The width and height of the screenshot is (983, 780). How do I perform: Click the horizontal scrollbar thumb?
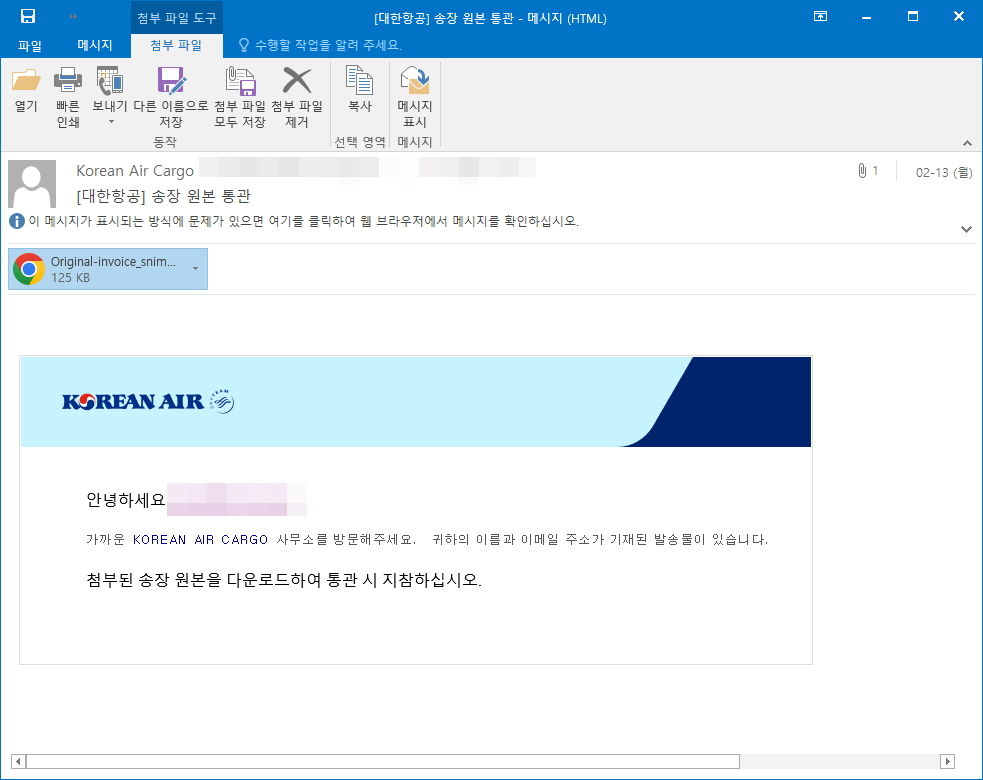[382, 761]
